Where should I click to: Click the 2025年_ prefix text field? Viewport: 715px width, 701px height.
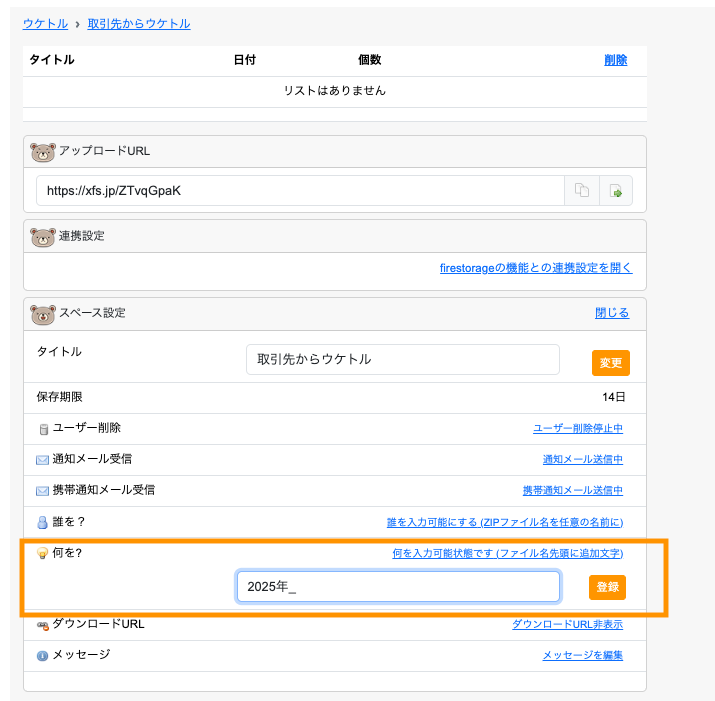398,587
